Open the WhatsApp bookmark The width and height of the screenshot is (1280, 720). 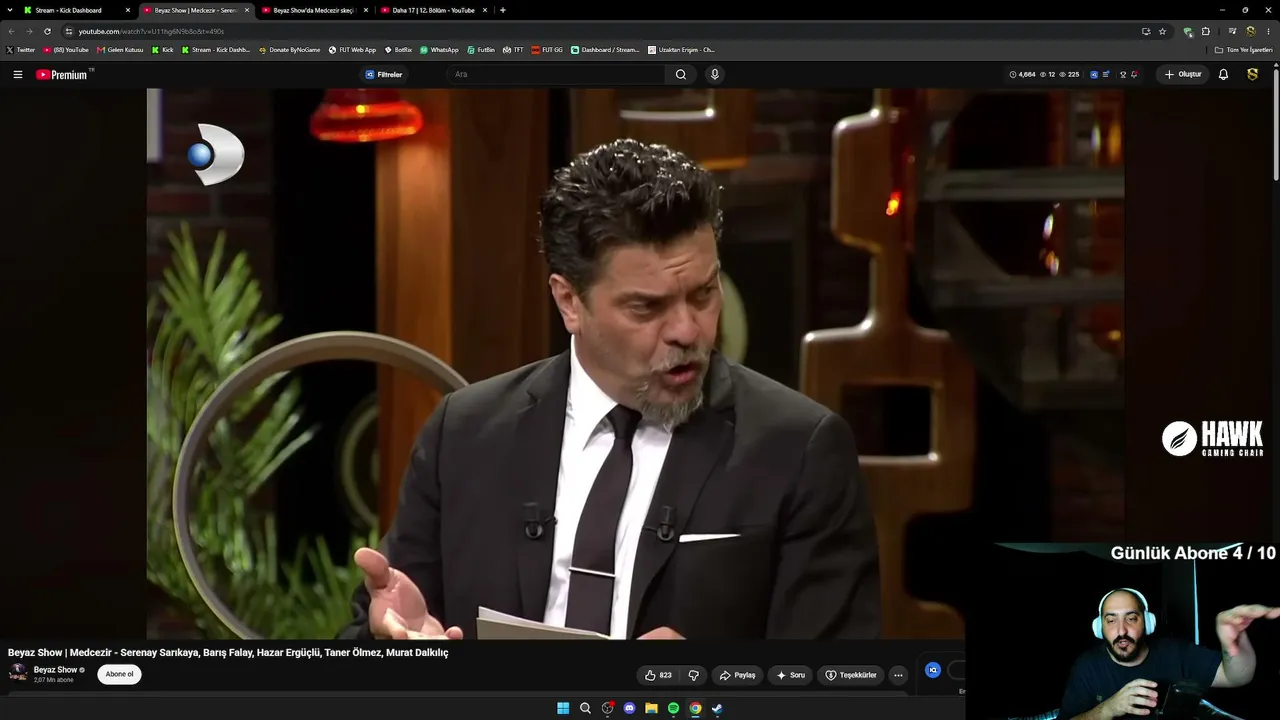point(439,50)
